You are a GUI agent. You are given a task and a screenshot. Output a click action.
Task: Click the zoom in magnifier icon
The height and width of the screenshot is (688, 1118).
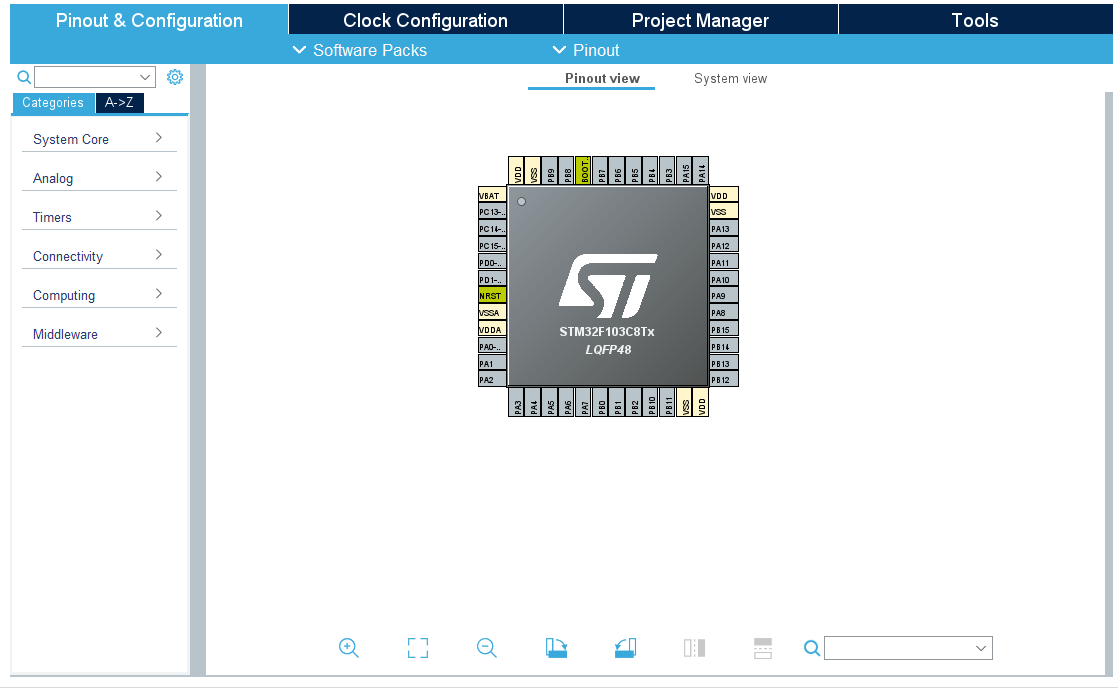point(349,648)
